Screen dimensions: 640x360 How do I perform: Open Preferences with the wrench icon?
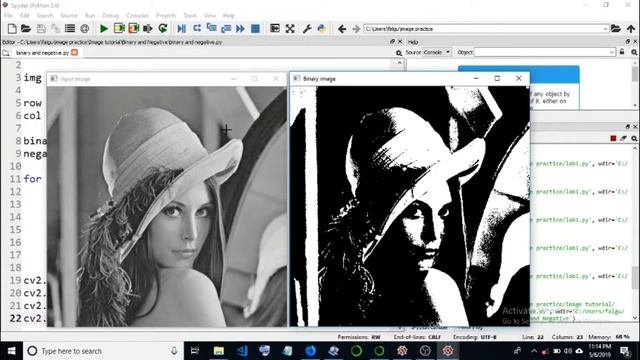tap(307, 29)
